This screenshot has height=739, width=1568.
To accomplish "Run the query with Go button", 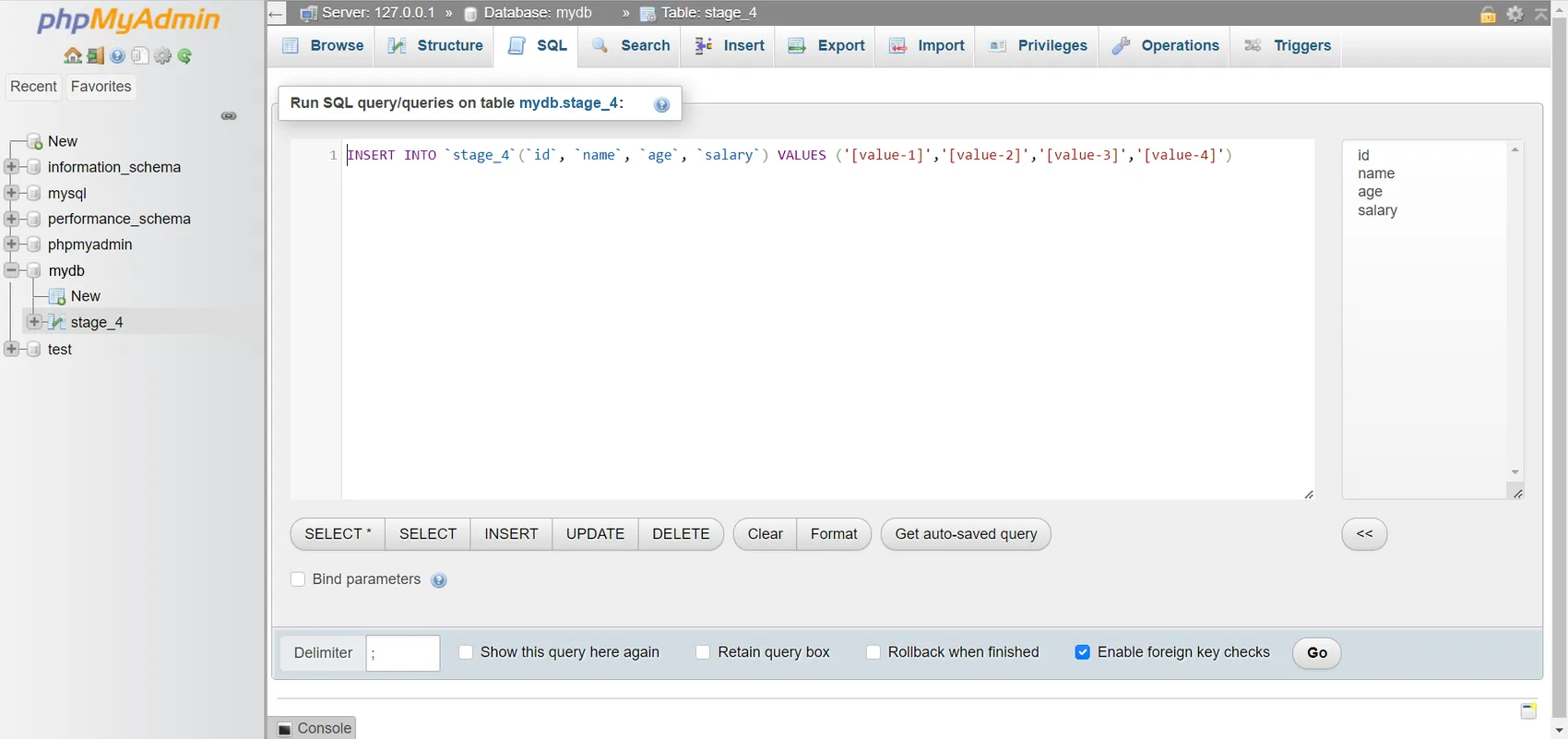I will 1317,653.
